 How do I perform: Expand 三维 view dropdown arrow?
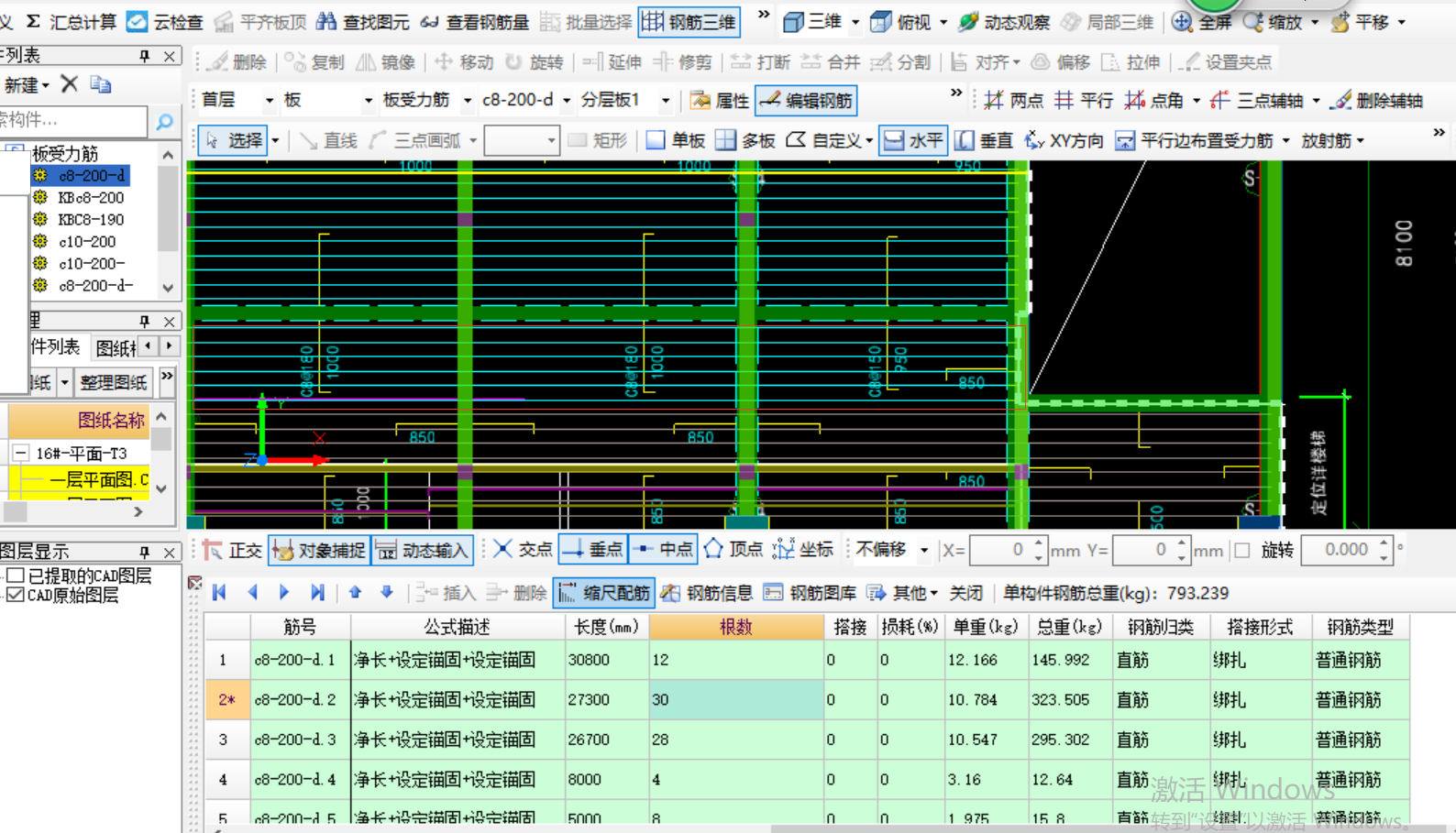(855, 22)
